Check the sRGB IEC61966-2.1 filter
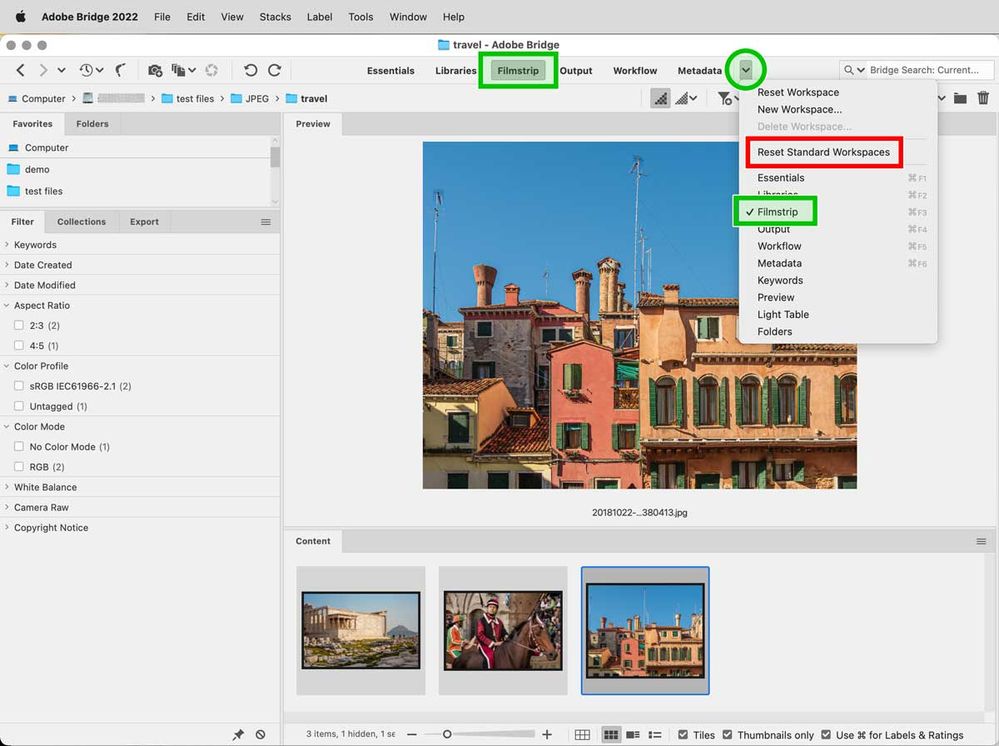This screenshot has width=999, height=746. [x=17, y=386]
